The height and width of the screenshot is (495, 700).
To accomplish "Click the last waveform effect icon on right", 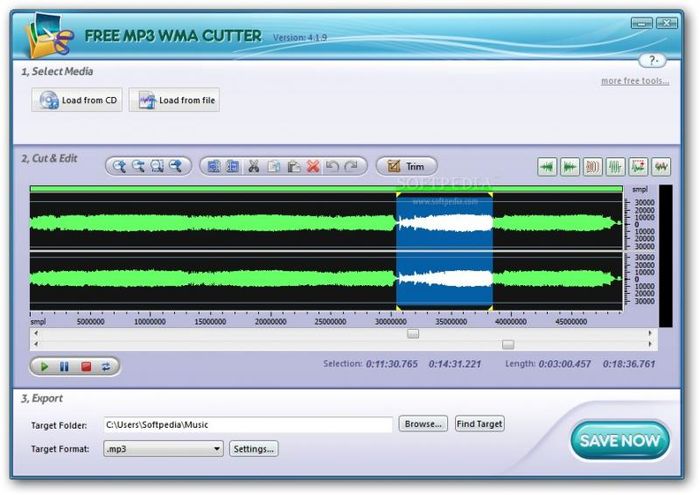I will click(661, 167).
